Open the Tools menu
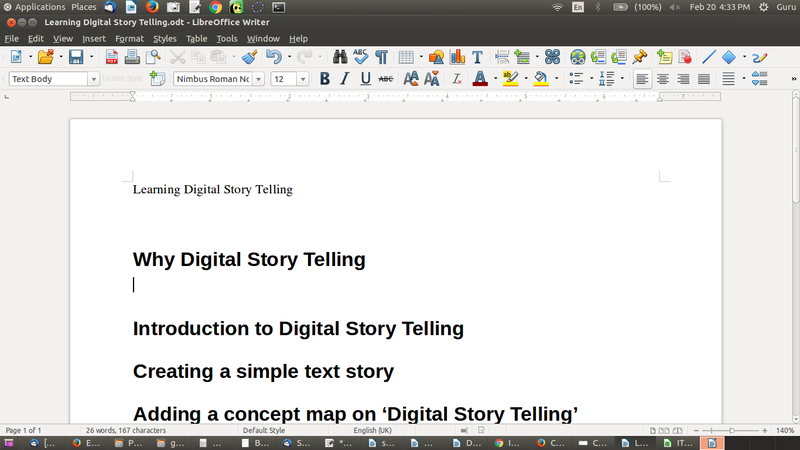800x450 pixels. [227, 39]
